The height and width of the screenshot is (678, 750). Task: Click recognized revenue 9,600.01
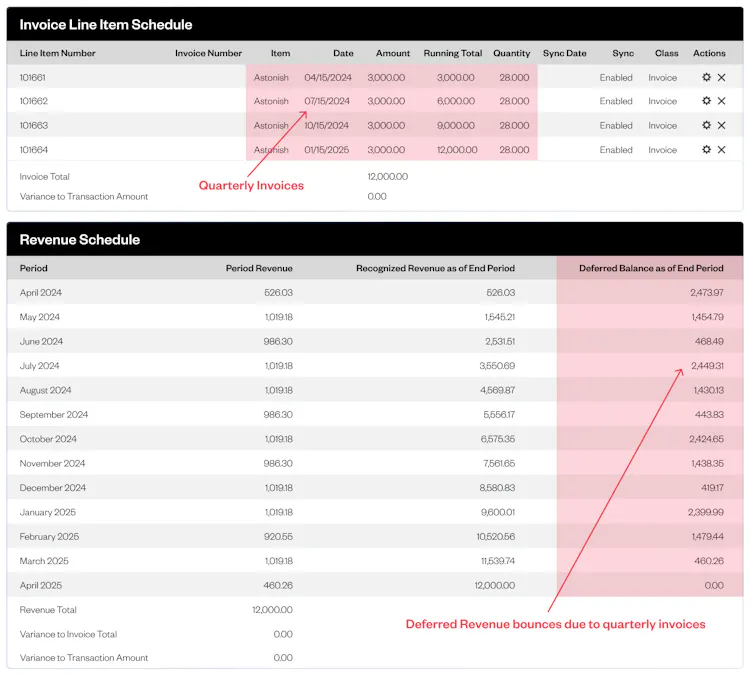coord(497,512)
